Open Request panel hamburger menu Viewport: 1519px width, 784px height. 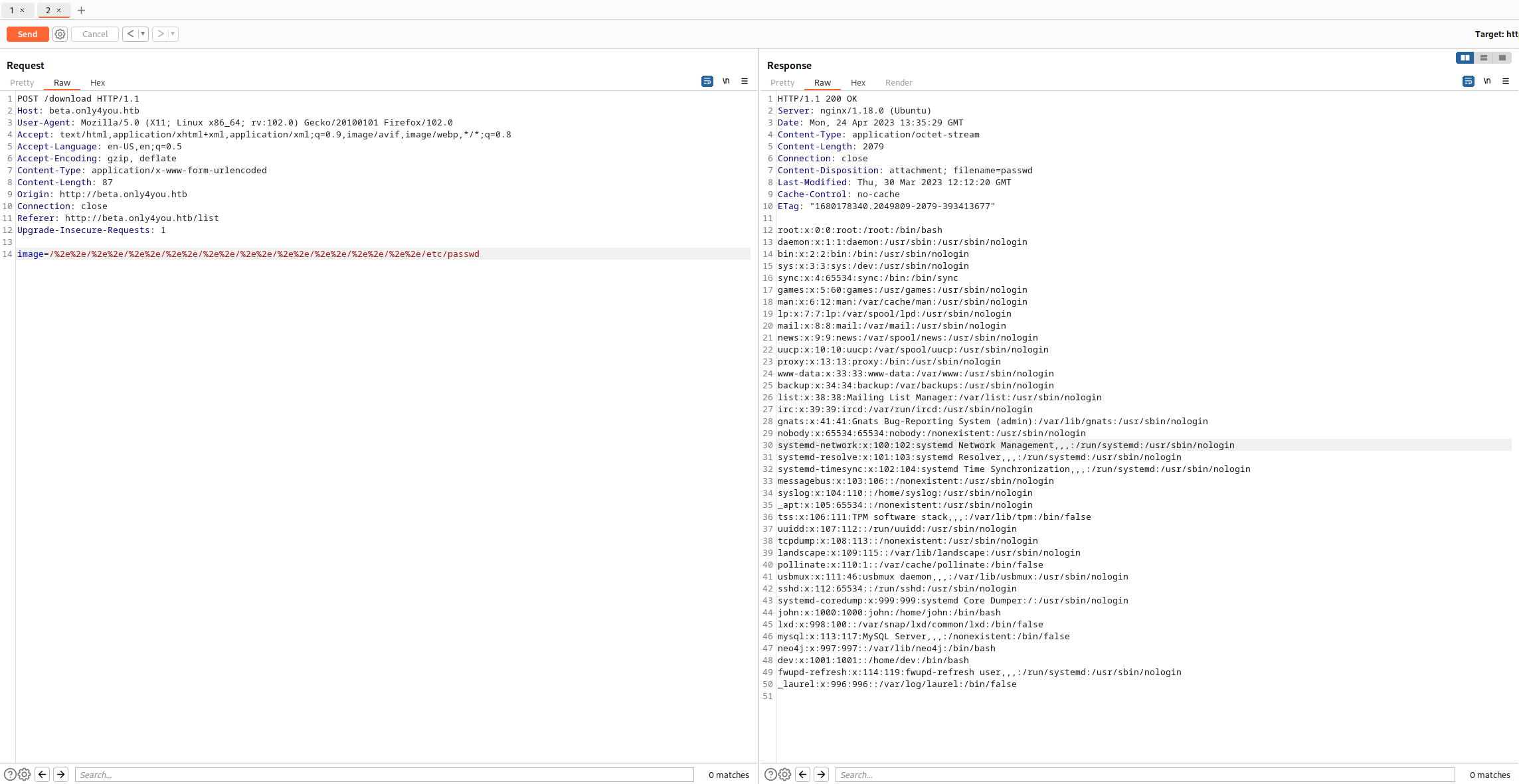745,81
